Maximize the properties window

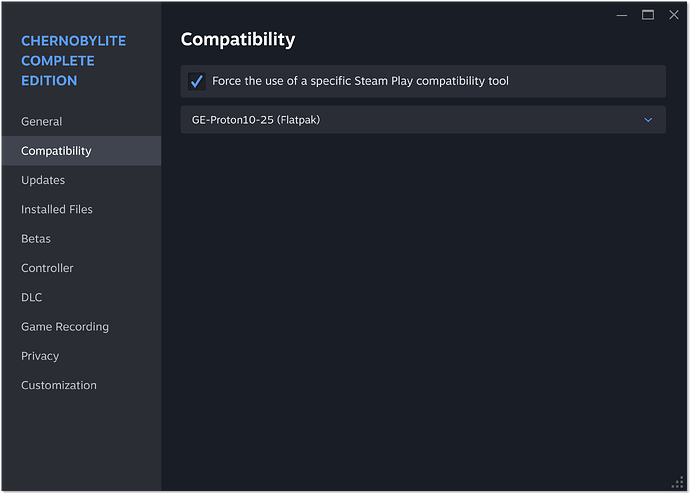pos(648,14)
